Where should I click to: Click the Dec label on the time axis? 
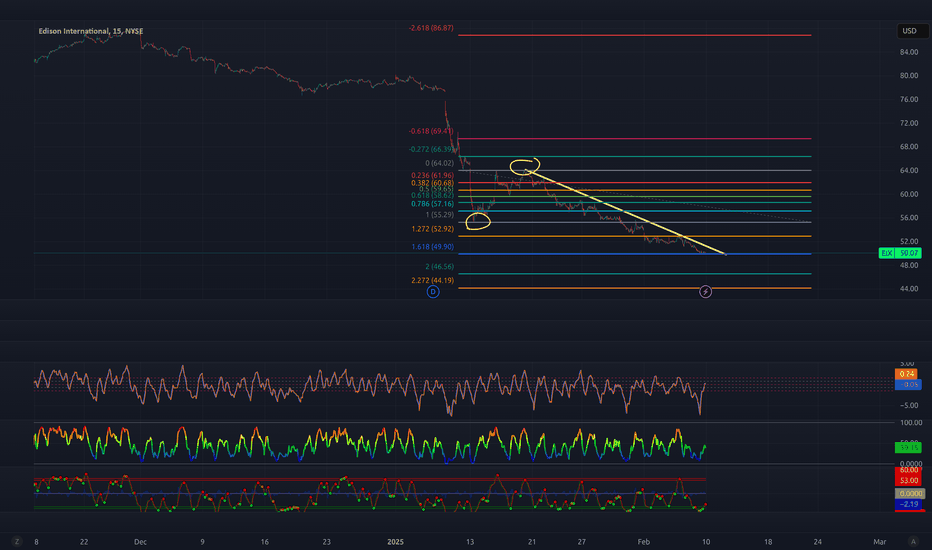pos(140,542)
